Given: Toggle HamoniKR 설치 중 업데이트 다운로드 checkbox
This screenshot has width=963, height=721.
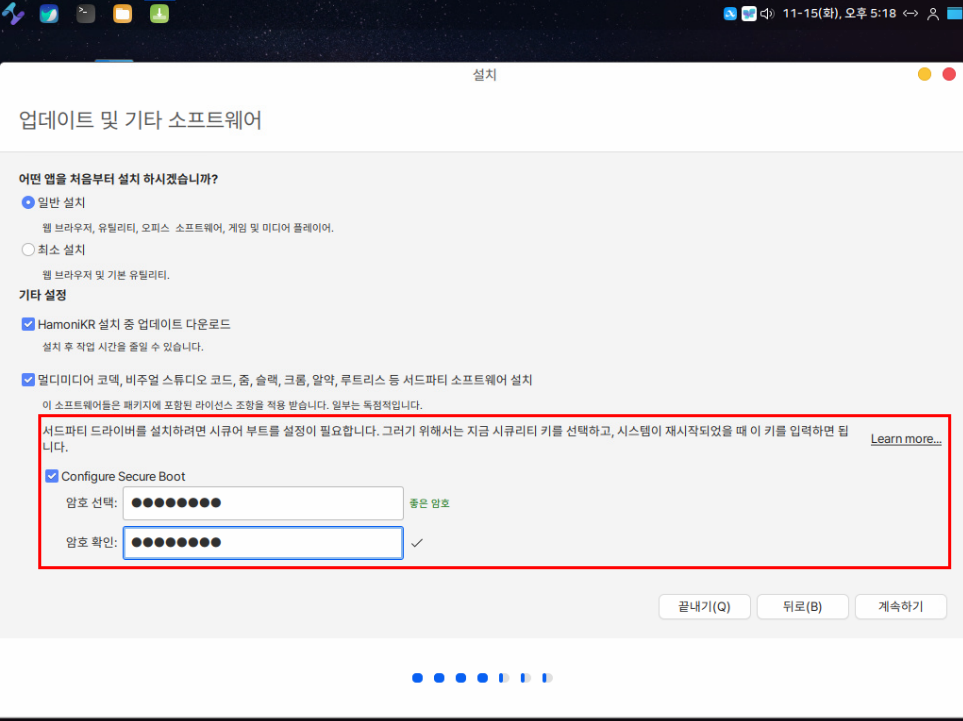Looking at the screenshot, I should point(28,325).
